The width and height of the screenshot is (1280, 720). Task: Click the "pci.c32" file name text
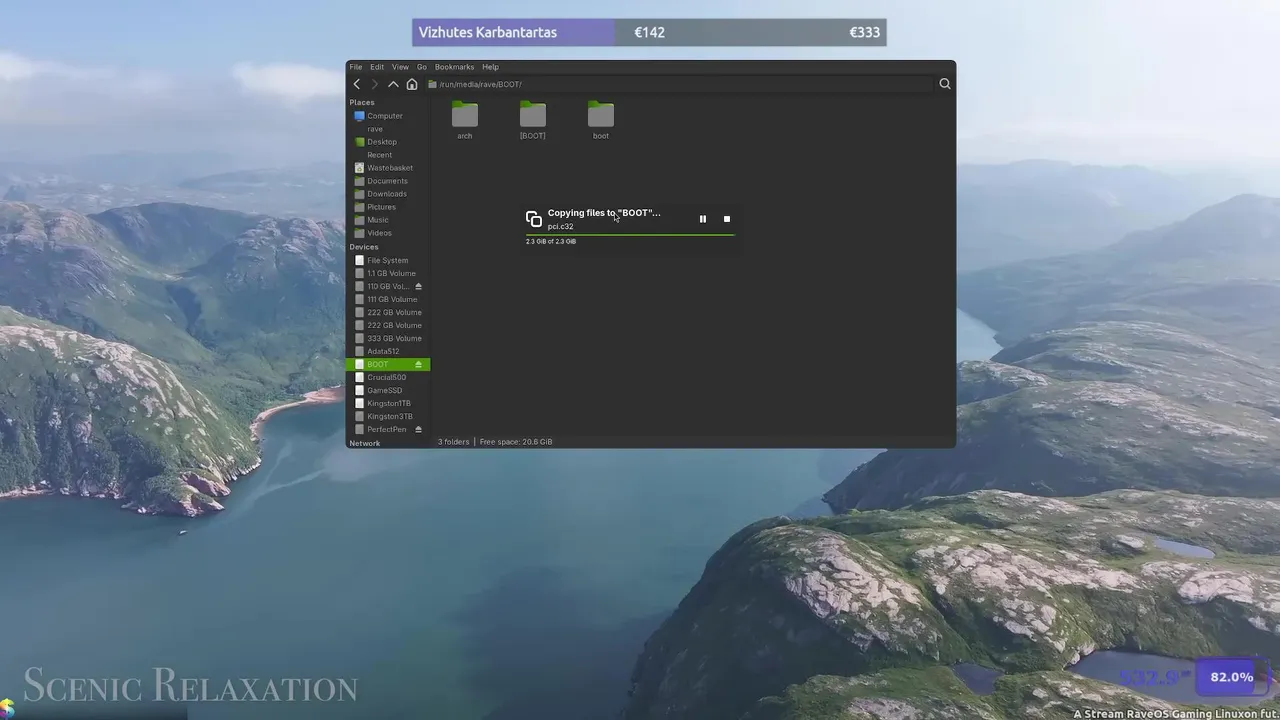click(560, 227)
